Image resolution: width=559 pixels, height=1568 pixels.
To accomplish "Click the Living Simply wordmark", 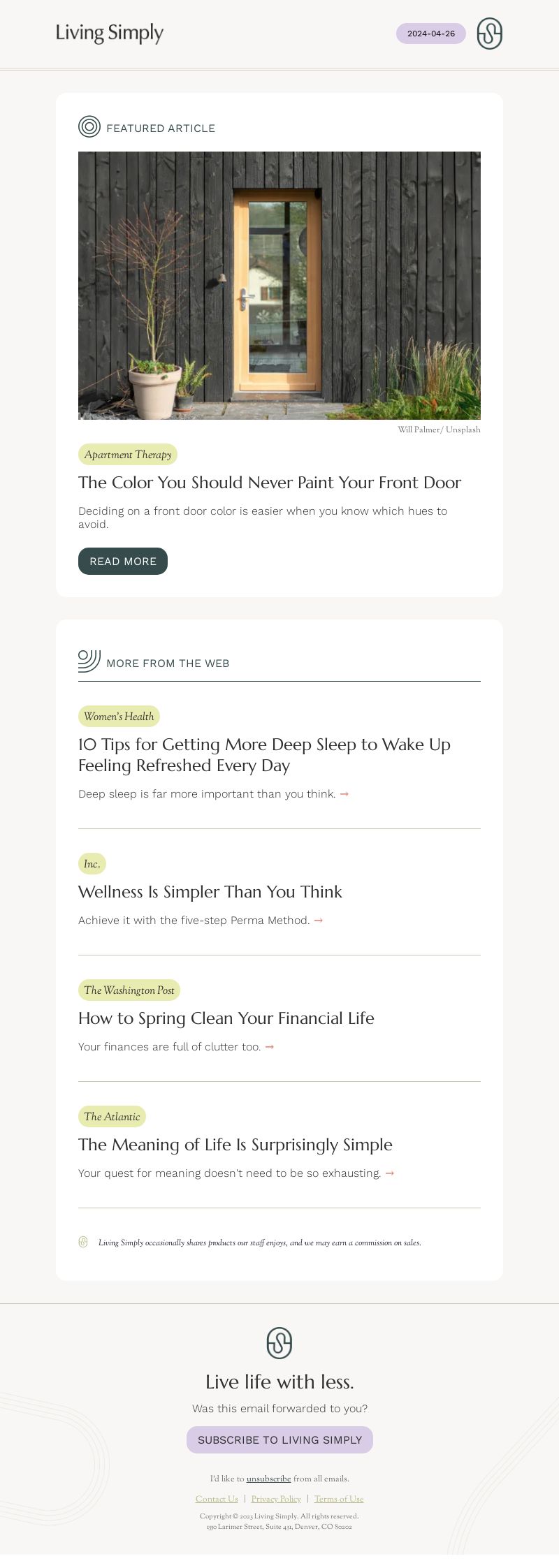I will [110, 33].
